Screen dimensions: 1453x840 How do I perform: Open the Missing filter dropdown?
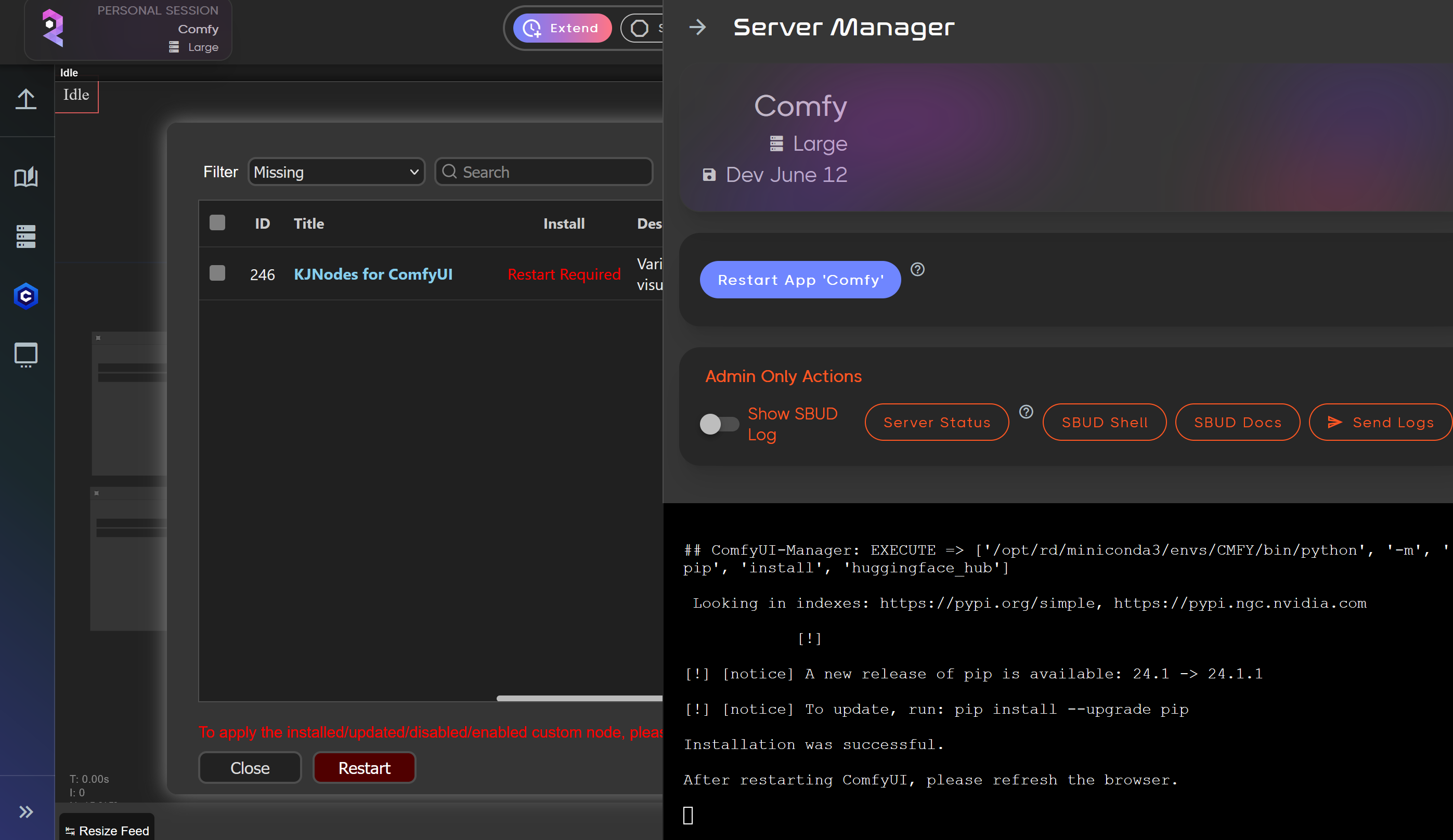(x=336, y=172)
